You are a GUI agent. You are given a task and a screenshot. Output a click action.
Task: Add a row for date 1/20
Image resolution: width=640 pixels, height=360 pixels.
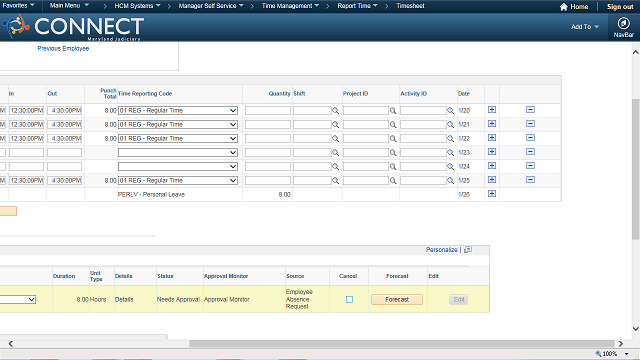pyautogui.click(x=492, y=110)
